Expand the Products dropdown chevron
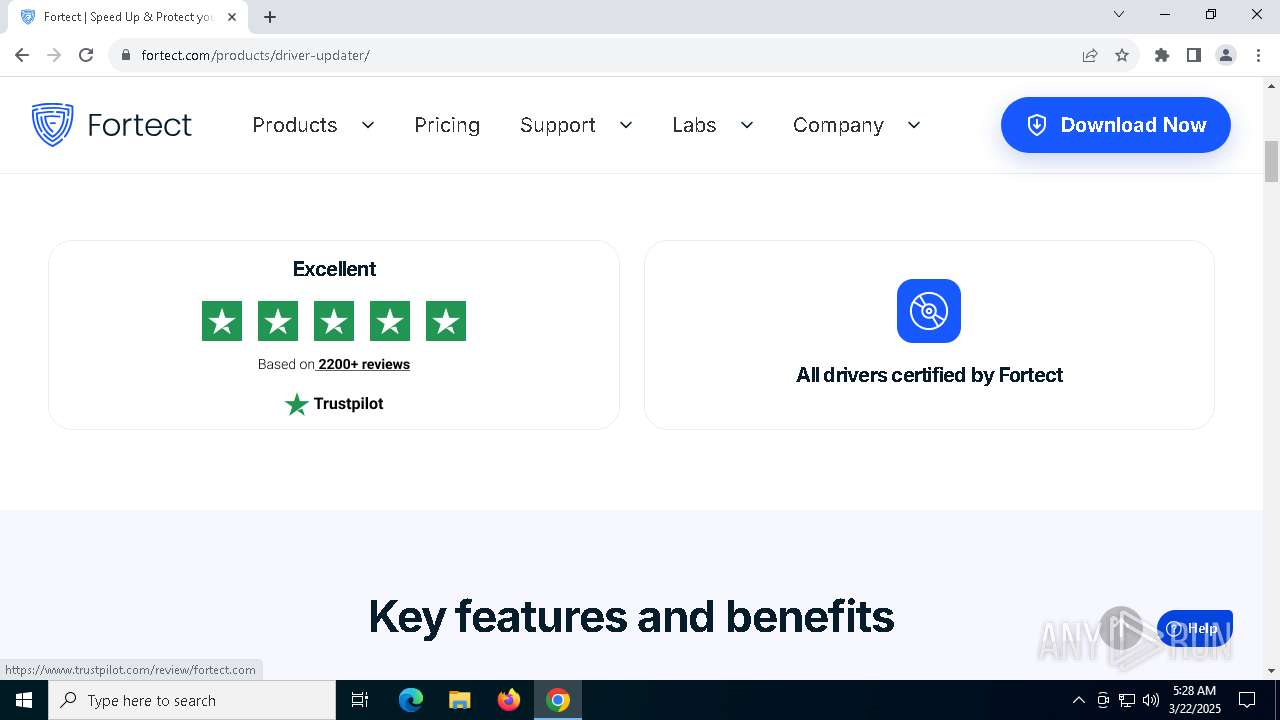The image size is (1280, 720). coord(367,125)
